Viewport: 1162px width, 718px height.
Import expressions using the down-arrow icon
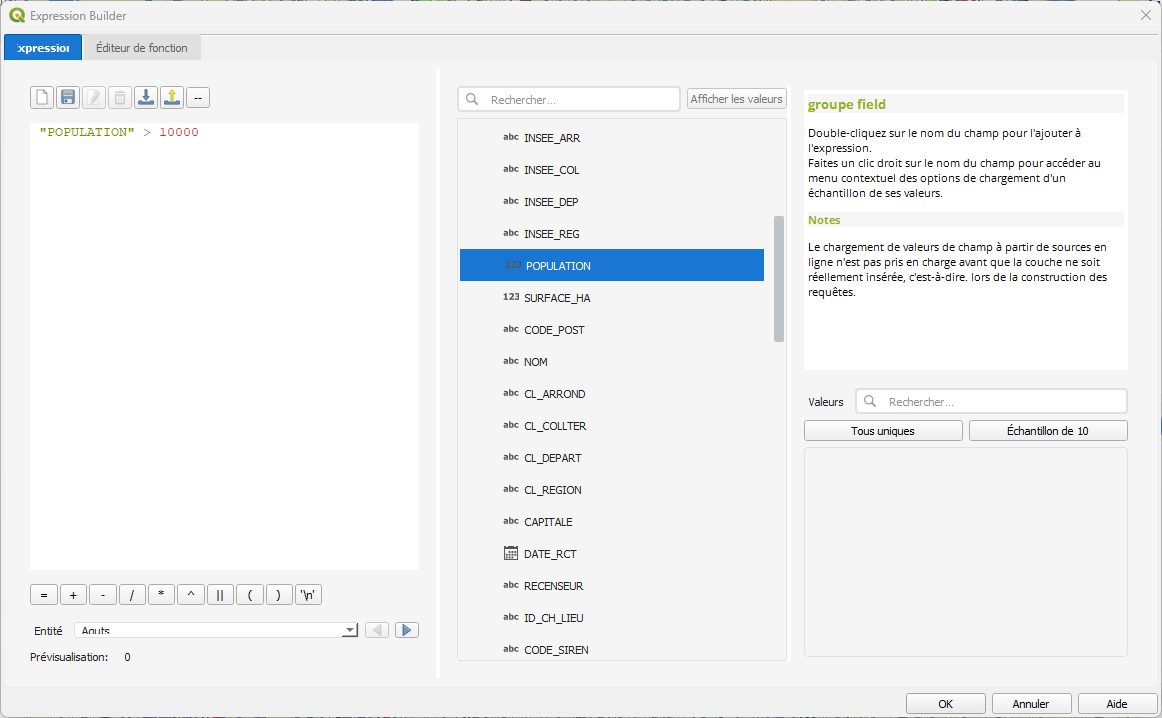[x=145, y=97]
